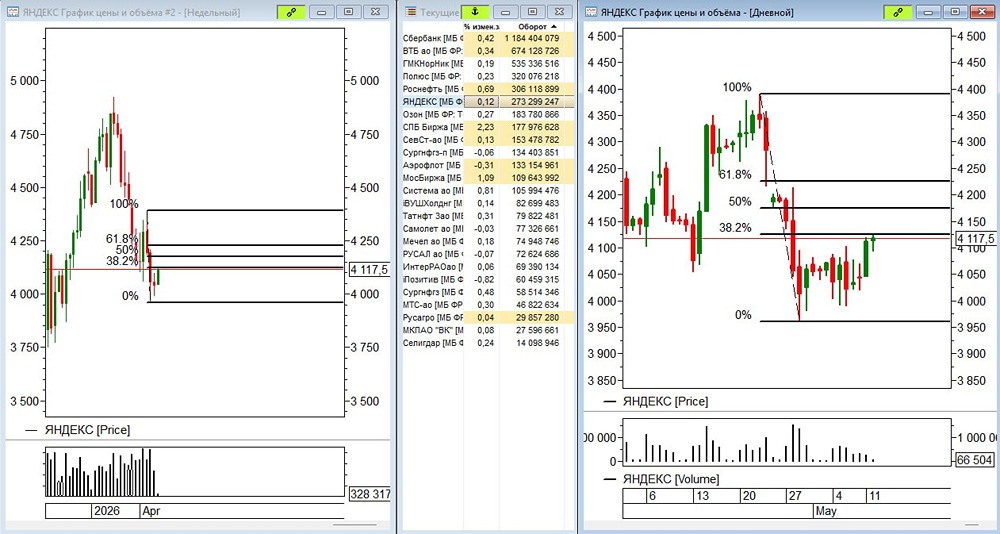
Task: Select the Сбербанк row in the table
Action: 488,38
